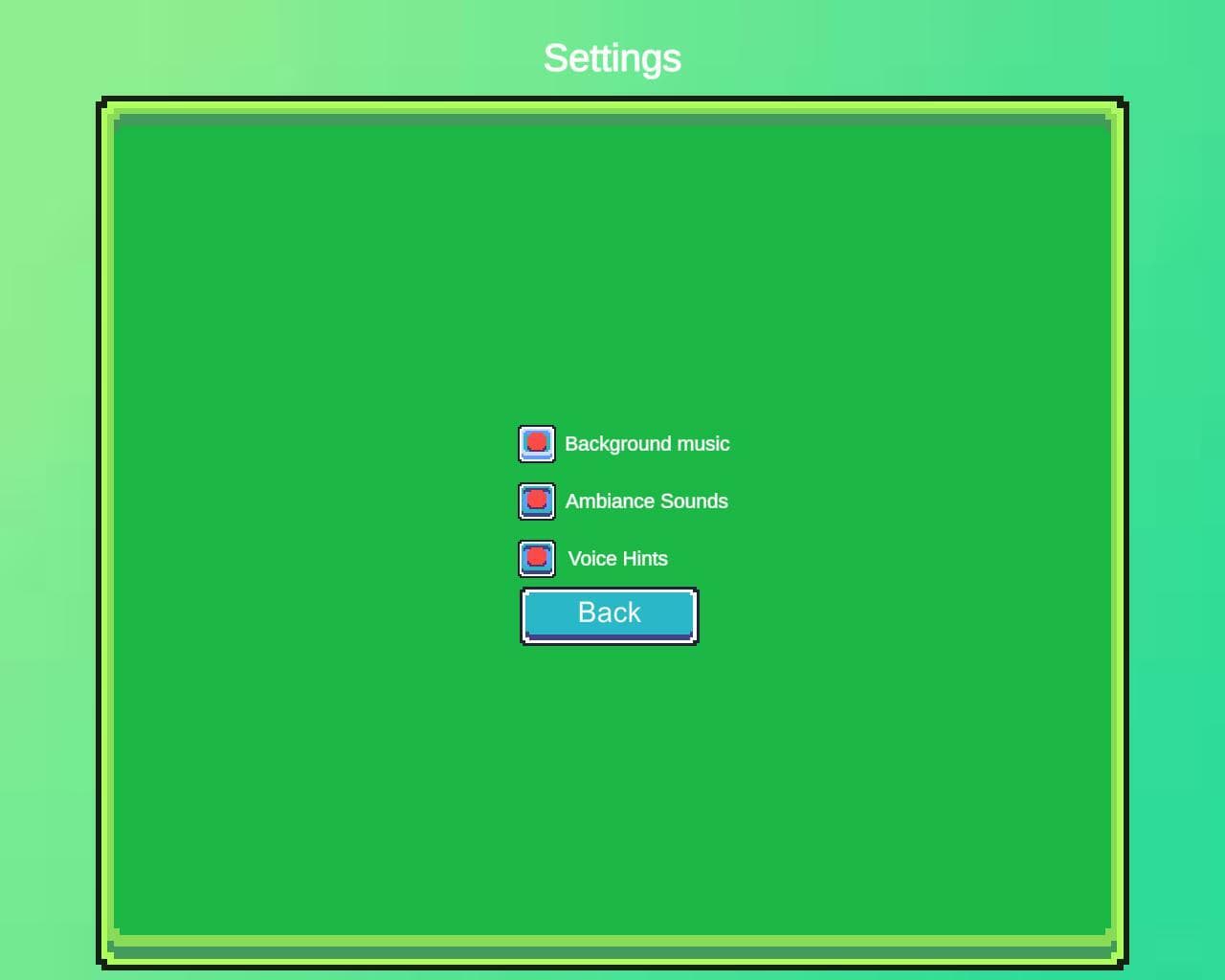The height and width of the screenshot is (980, 1225).
Task: Click the Ambiance Sounds label text
Action: point(647,501)
